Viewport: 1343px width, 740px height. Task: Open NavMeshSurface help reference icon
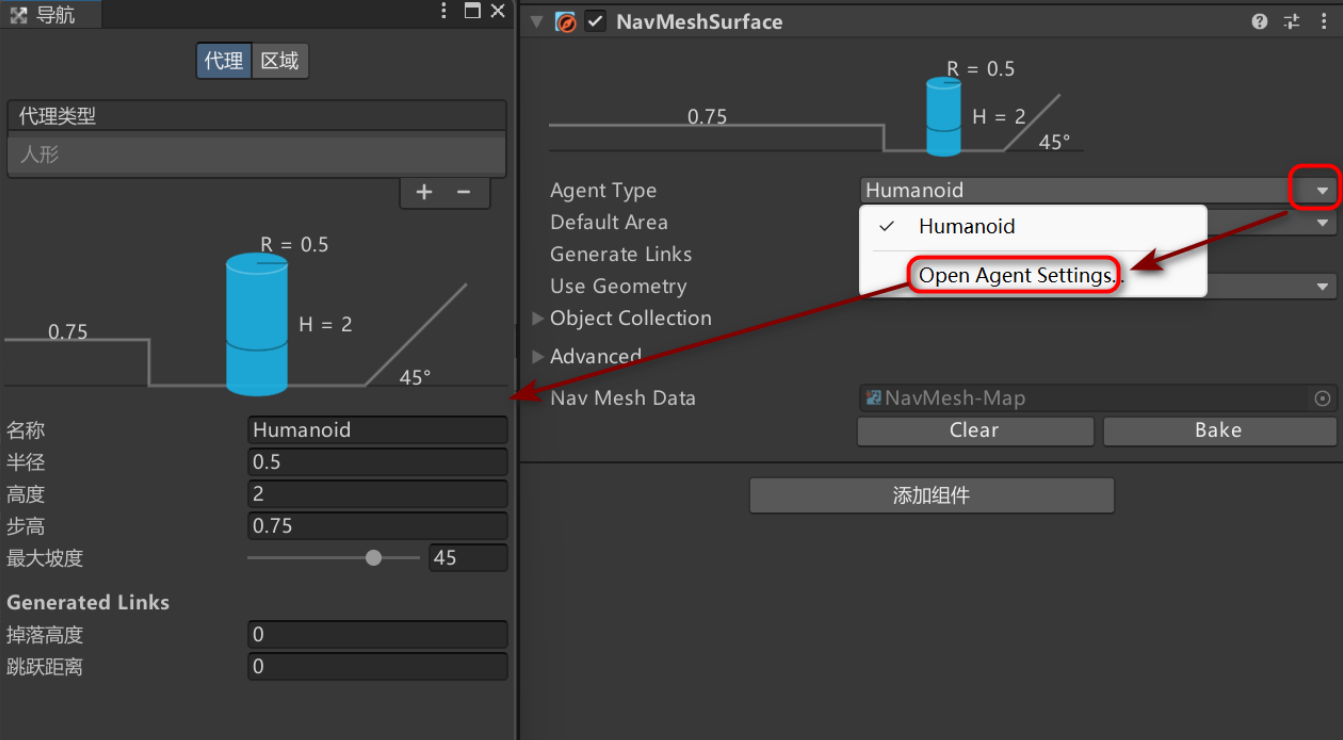coord(1260,22)
